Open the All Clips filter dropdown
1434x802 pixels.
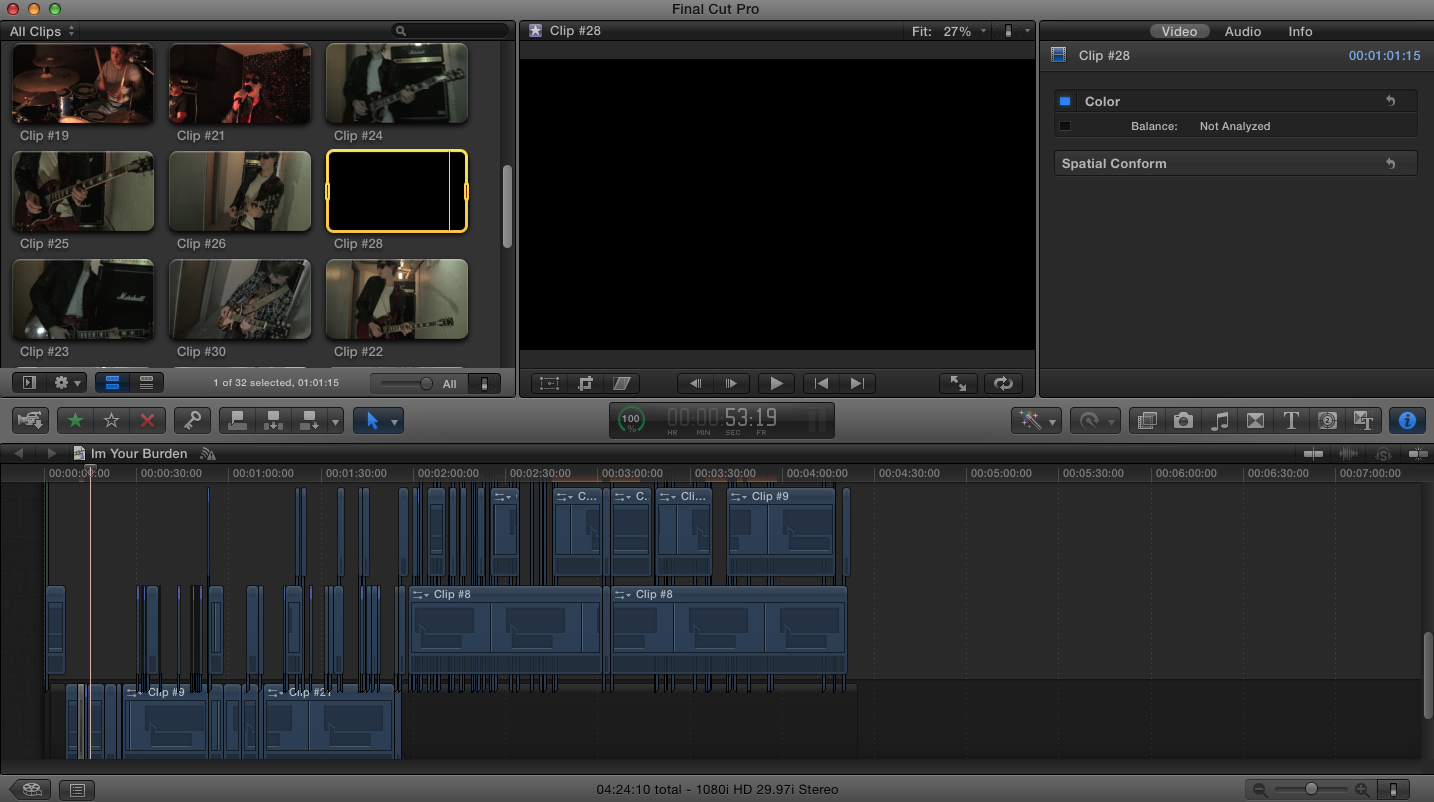point(42,31)
